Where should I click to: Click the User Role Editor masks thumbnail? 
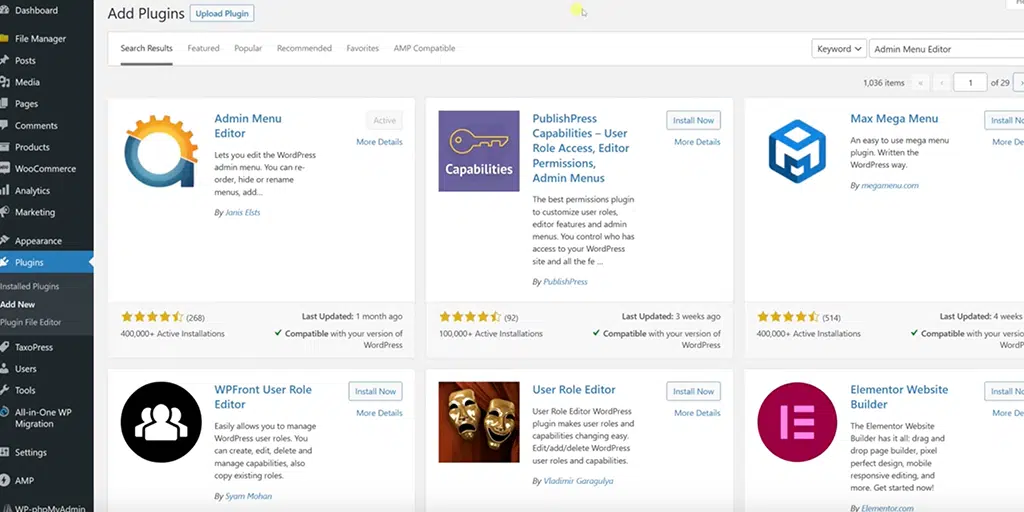pos(479,422)
